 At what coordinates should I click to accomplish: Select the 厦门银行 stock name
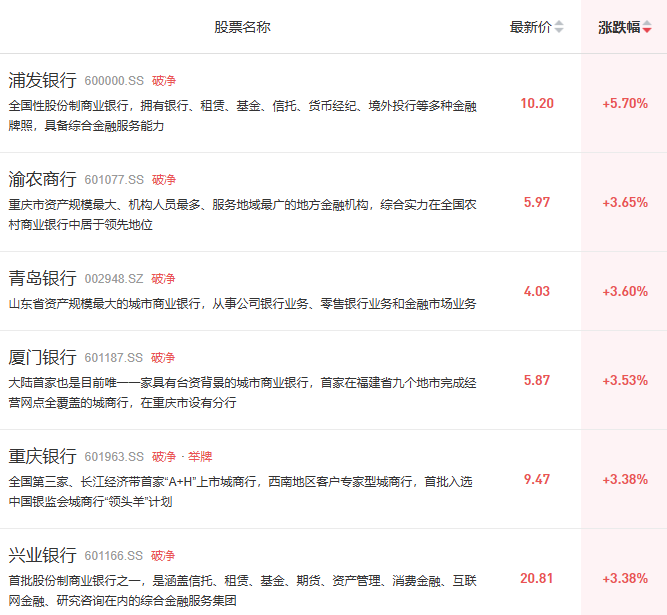coord(42,357)
